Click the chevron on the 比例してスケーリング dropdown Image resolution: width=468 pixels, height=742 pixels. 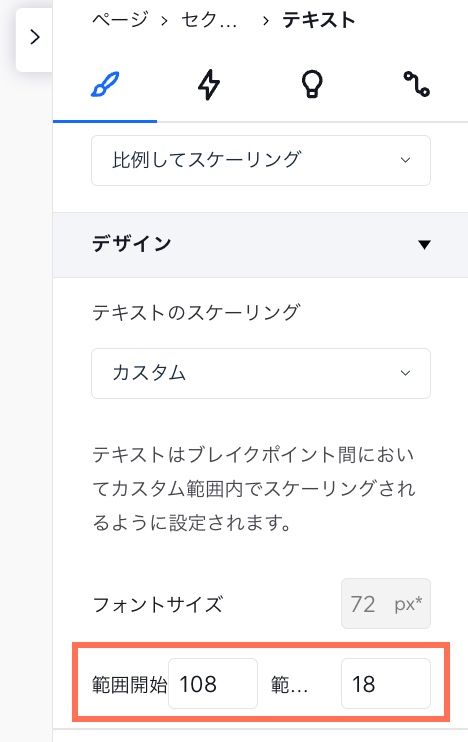click(405, 160)
